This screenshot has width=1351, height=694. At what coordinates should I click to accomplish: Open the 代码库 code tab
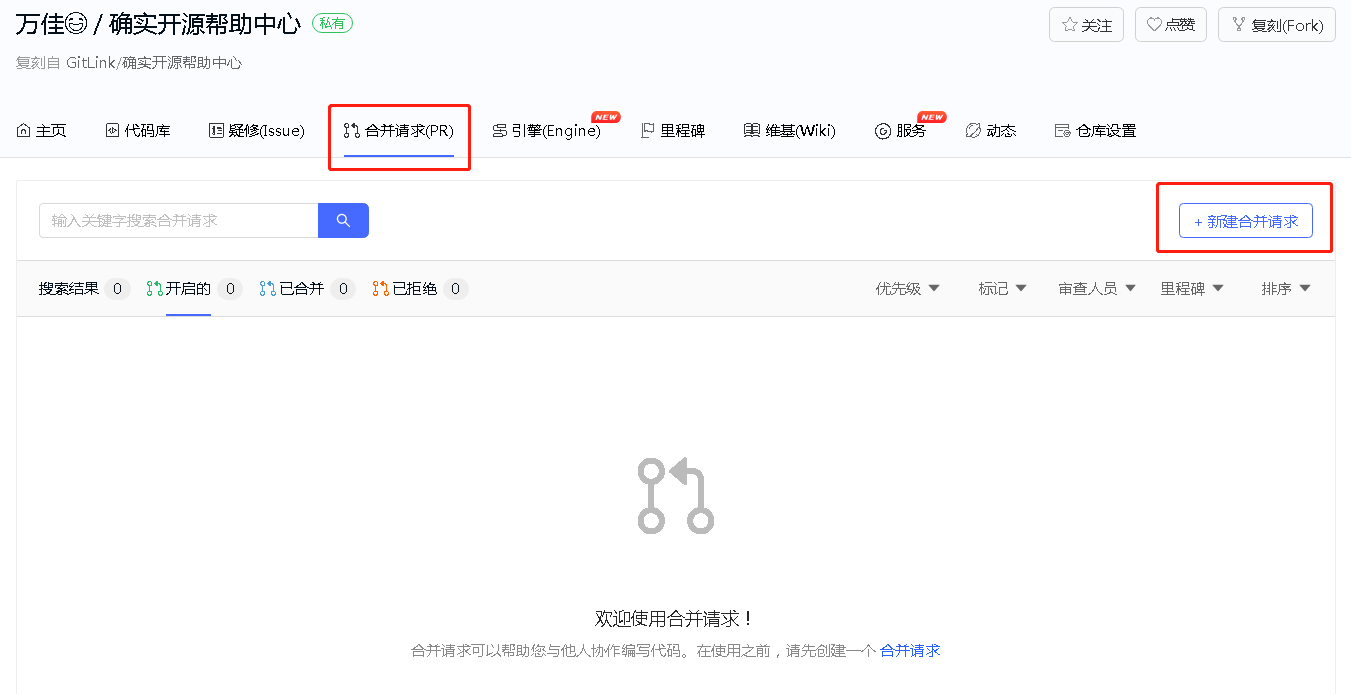point(138,131)
